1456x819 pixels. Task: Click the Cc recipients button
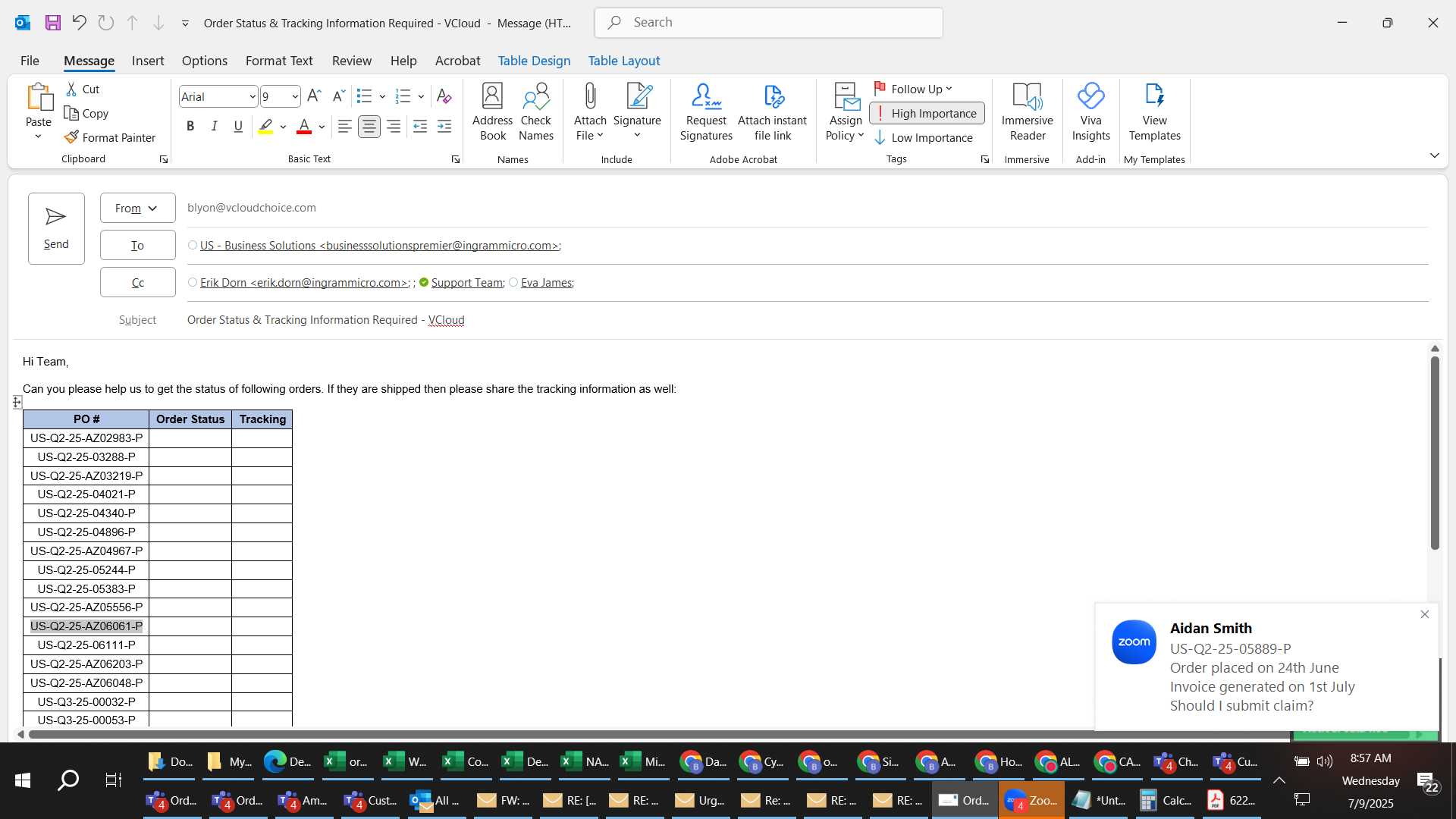coord(137,282)
